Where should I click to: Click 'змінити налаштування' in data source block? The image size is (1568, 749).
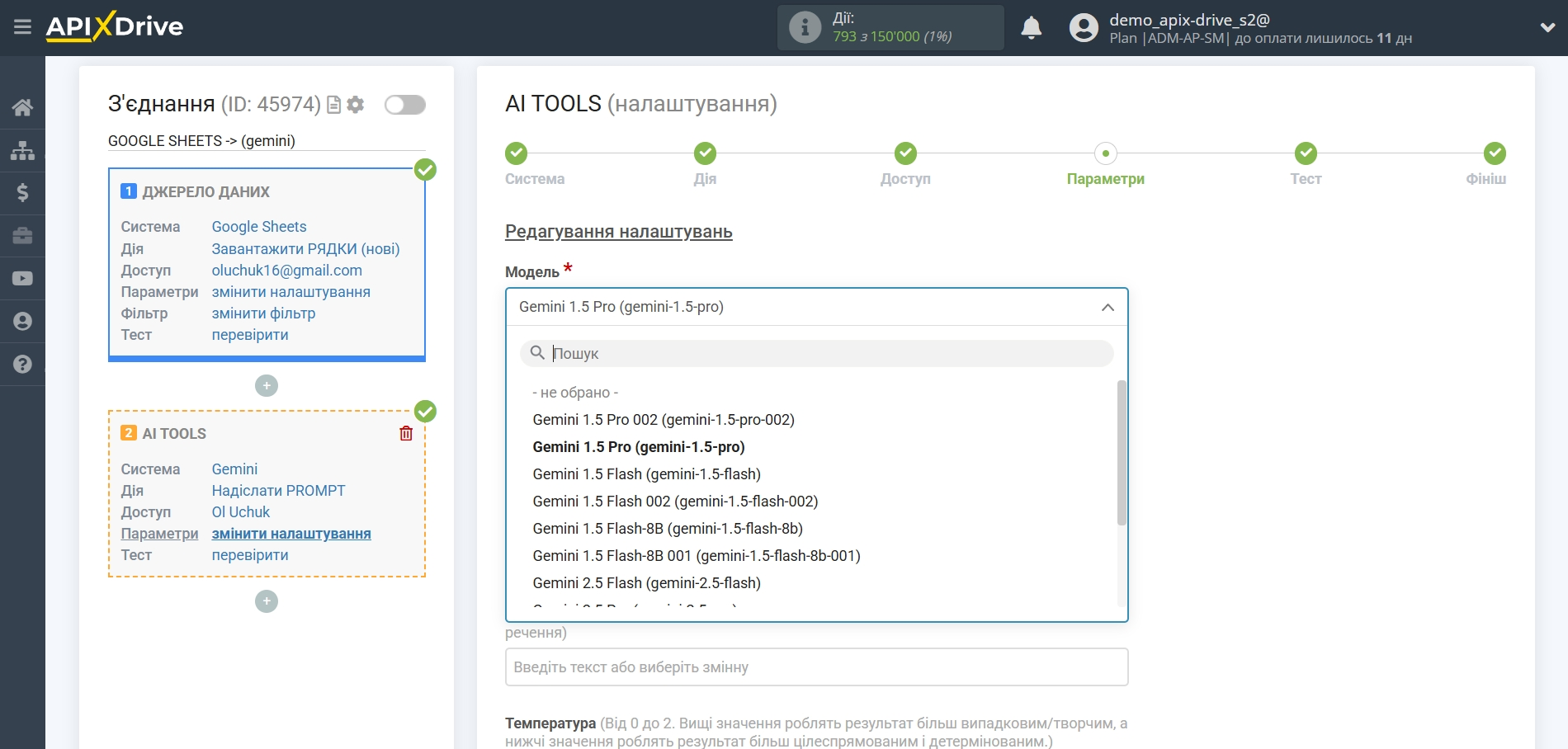[x=290, y=292]
